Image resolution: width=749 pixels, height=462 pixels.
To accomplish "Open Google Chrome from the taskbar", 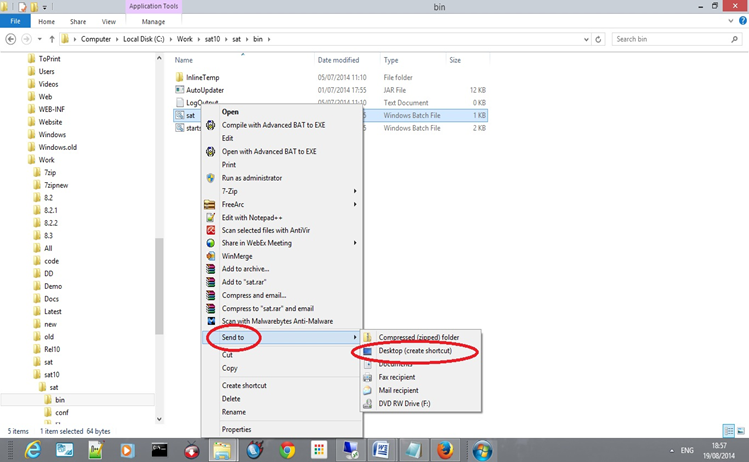I will pyautogui.click(x=287, y=450).
